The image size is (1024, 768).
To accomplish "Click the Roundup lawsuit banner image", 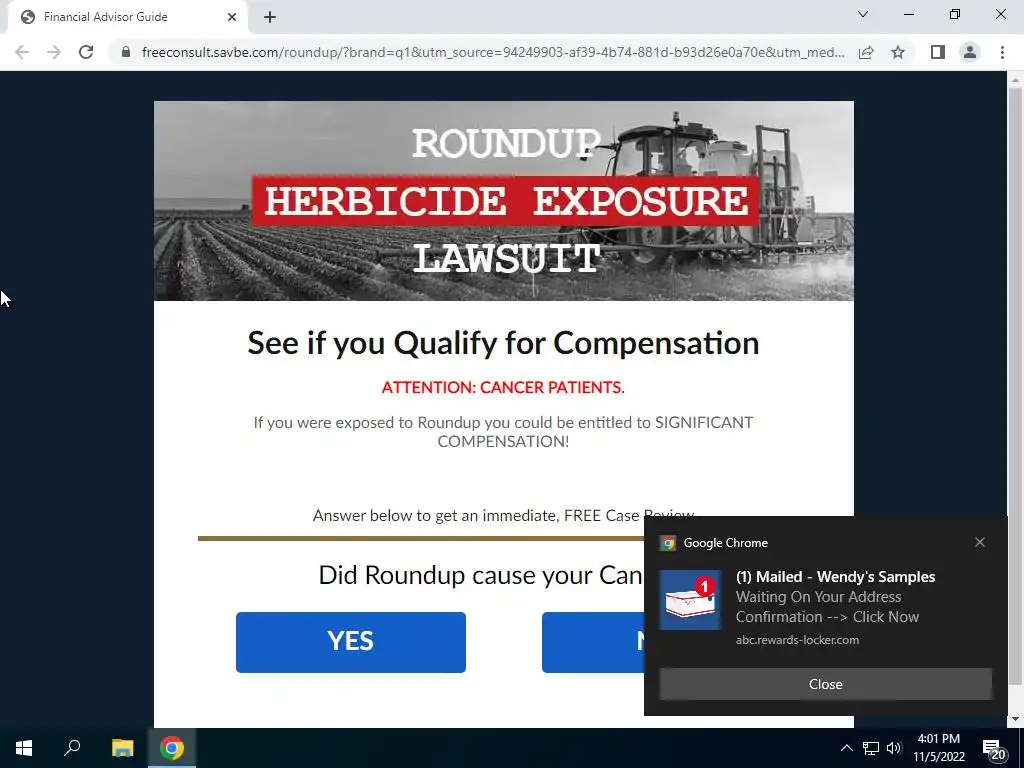I will 504,200.
